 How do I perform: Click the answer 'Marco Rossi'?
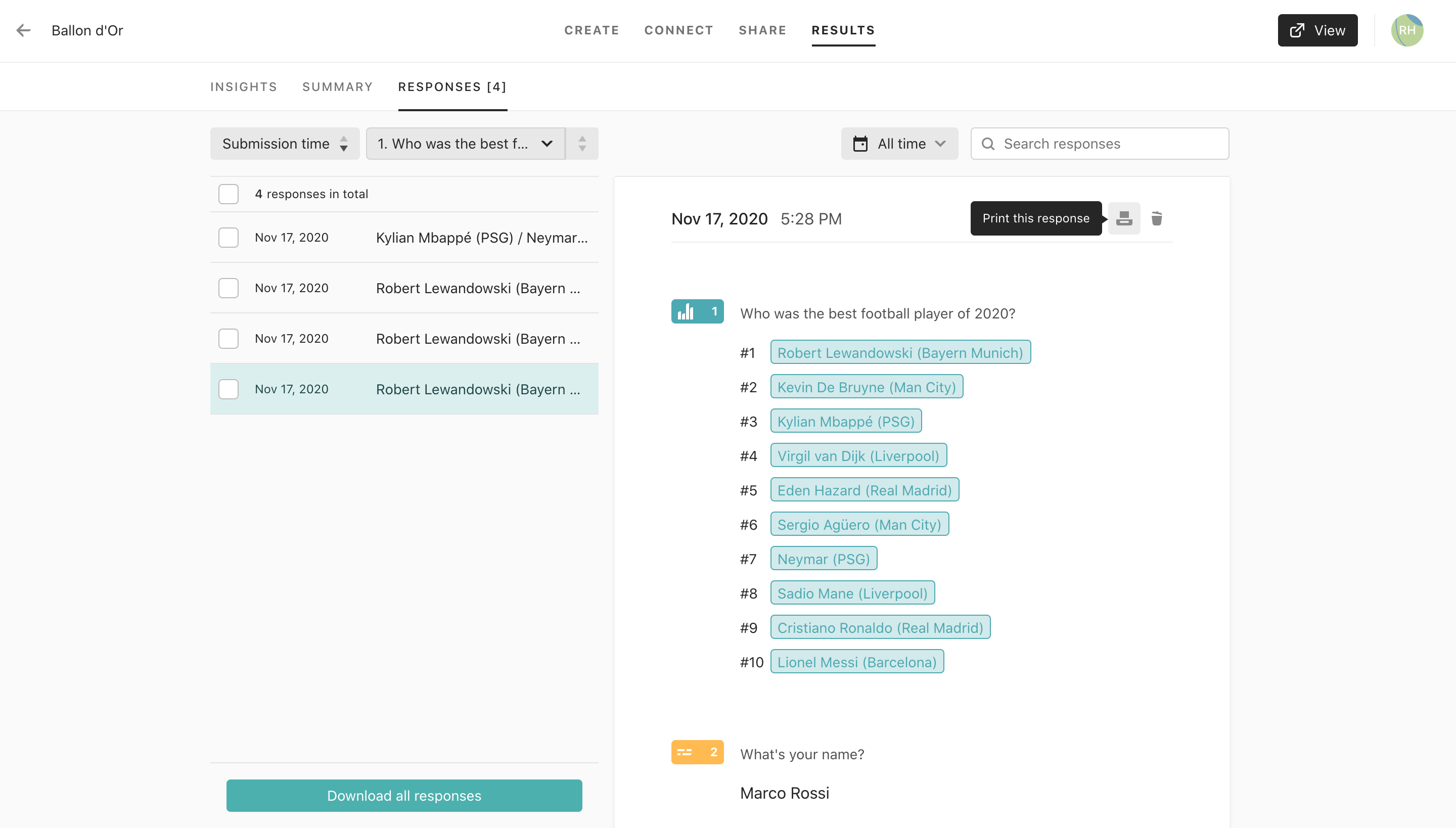784,793
